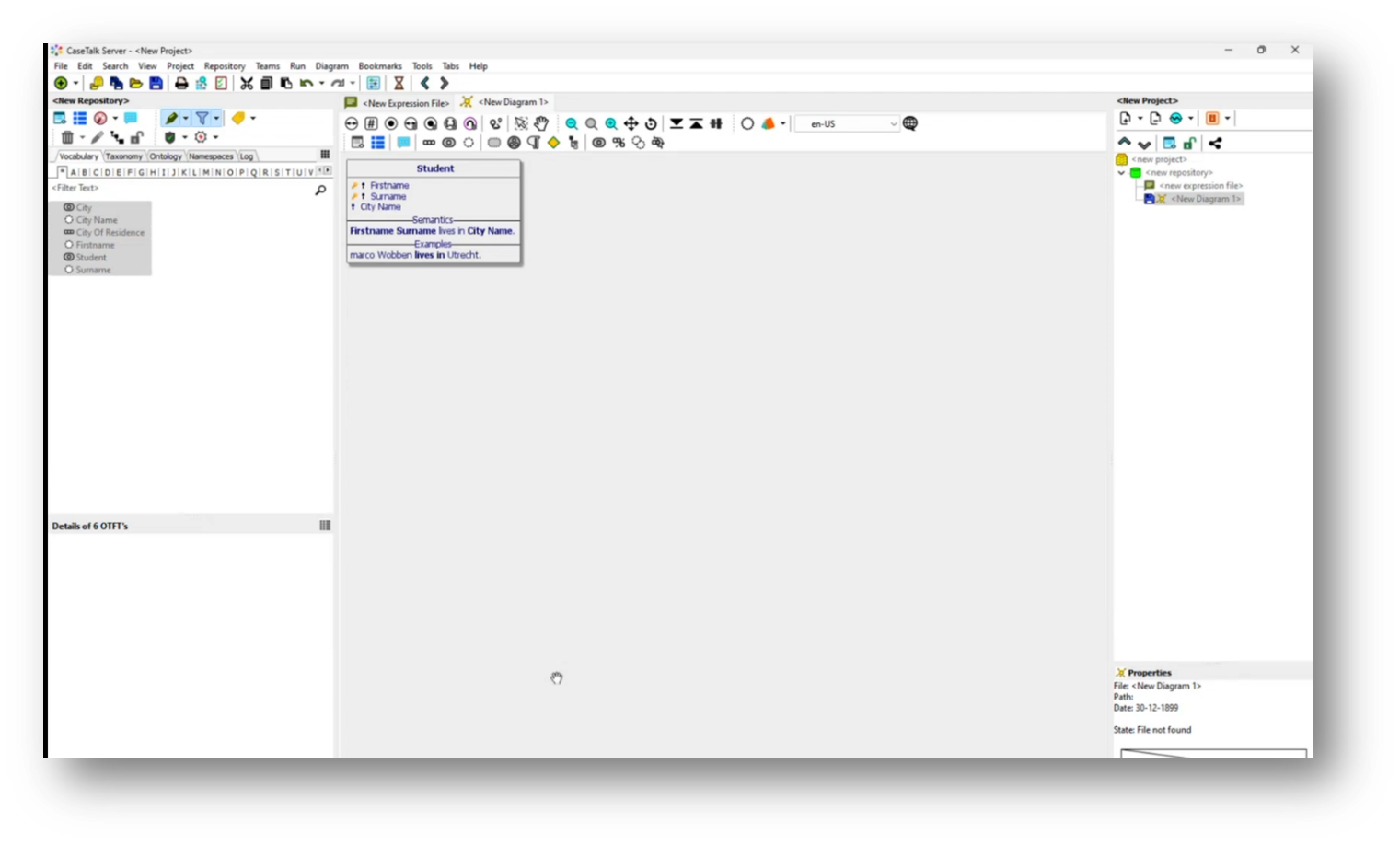Open dropdown arrow beside color palette icon
This screenshot has width=1400, height=845.
pos(783,123)
